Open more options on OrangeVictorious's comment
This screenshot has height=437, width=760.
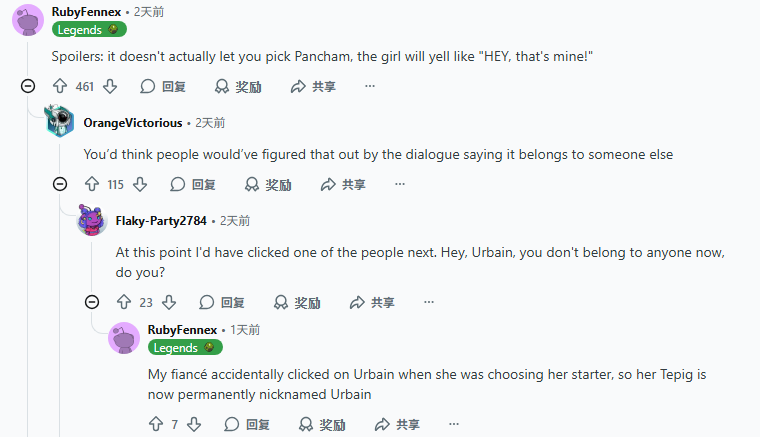[400, 185]
